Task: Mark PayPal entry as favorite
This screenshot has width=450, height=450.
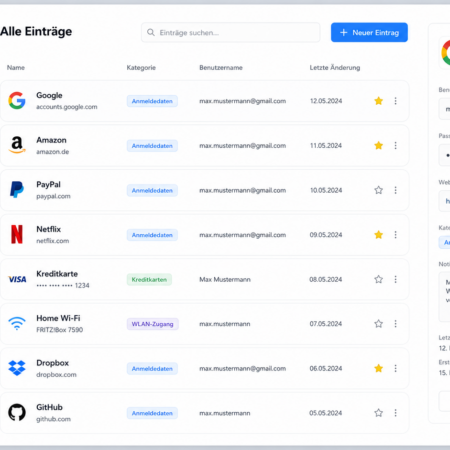Action: click(x=378, y=190)
